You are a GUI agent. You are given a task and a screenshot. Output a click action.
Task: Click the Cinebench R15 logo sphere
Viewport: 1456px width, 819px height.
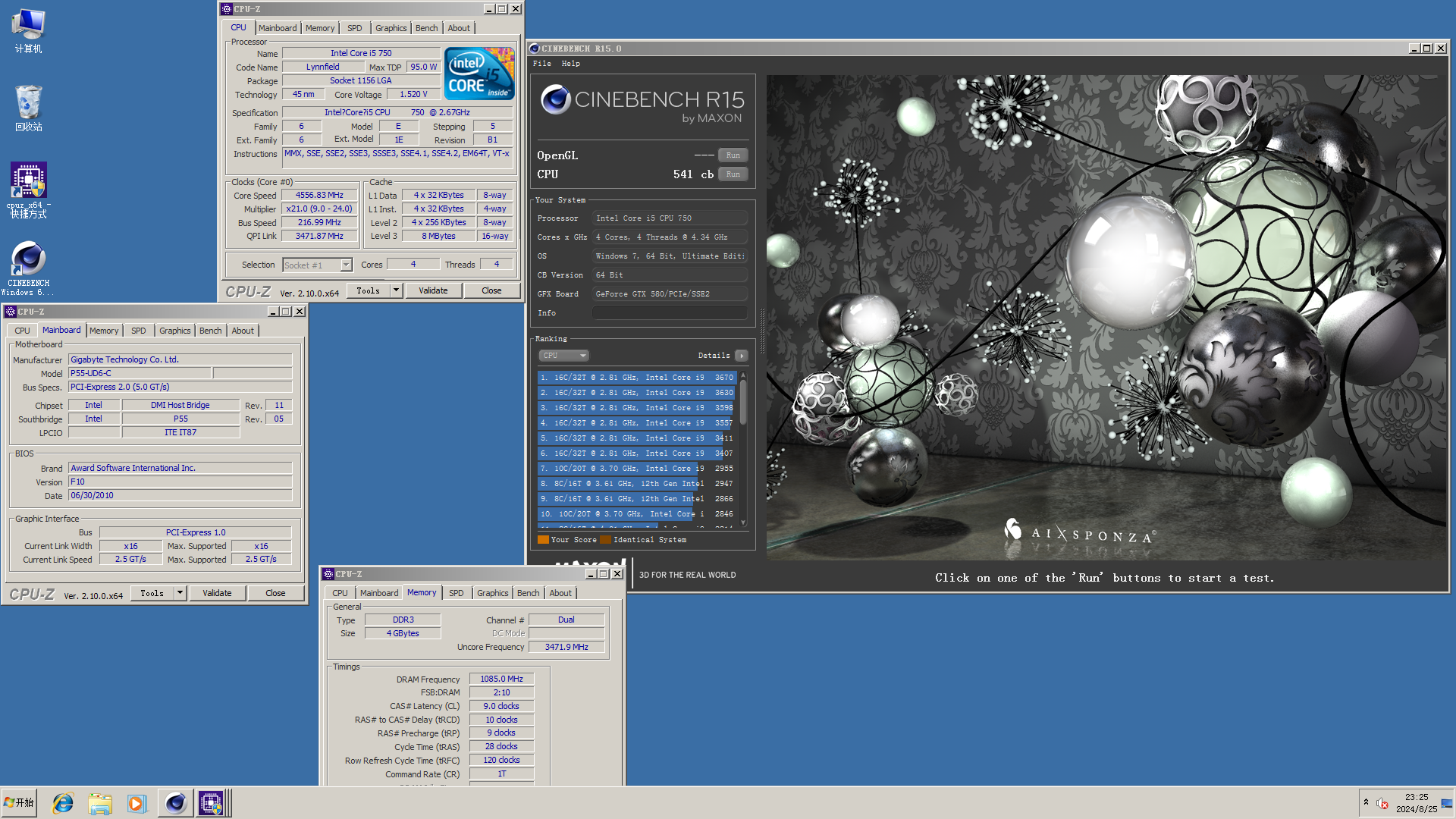click(556, 99)
